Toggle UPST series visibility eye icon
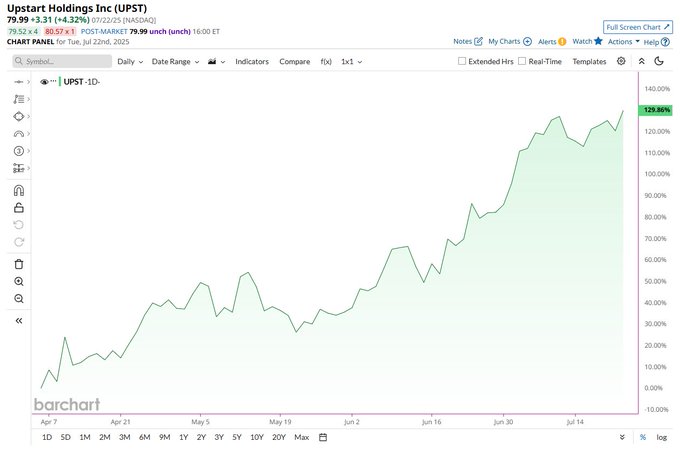This screenshot has height=449, width=680. tap(44, 82)
